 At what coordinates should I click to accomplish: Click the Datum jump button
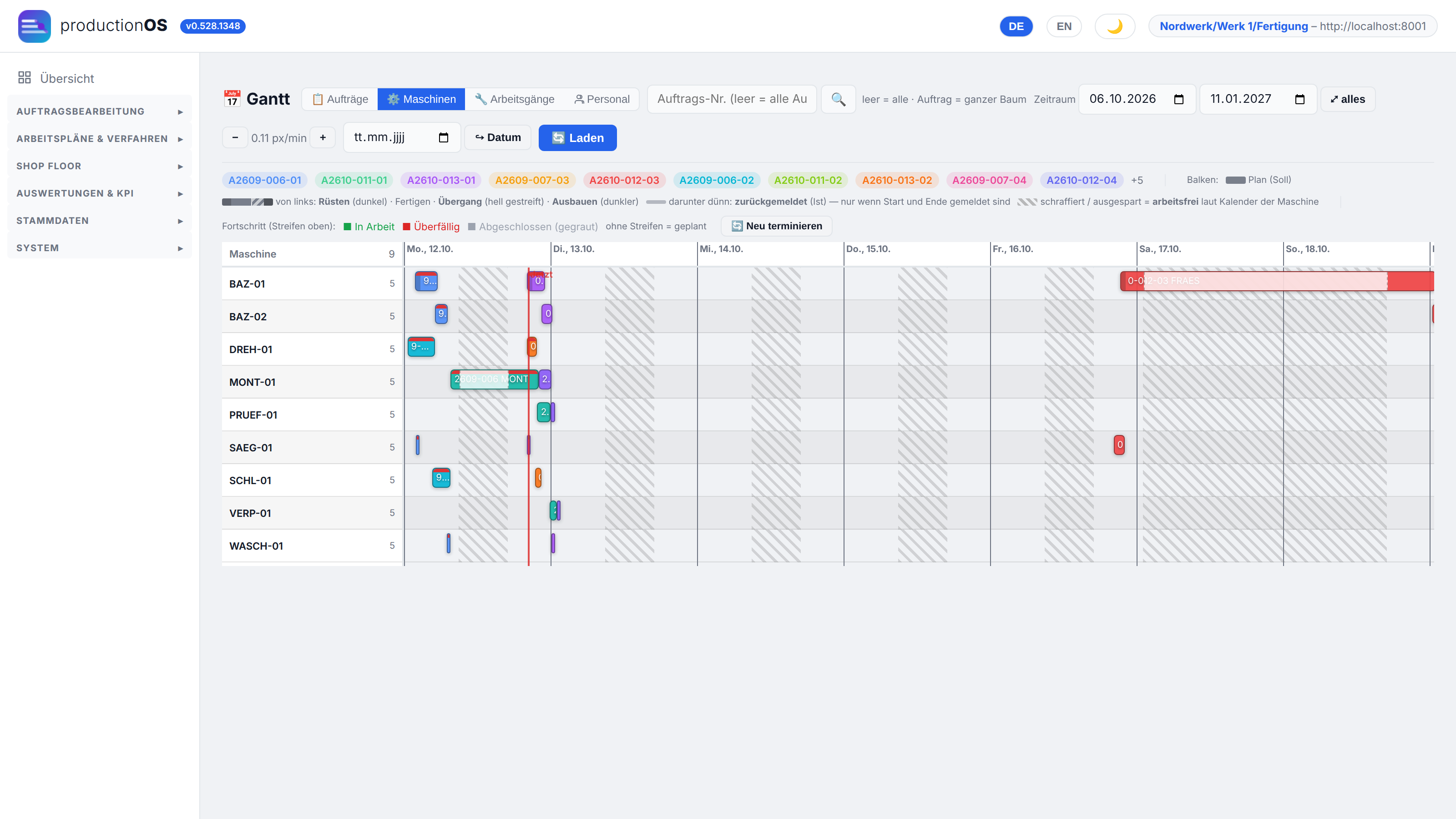[x=497, y=137]
